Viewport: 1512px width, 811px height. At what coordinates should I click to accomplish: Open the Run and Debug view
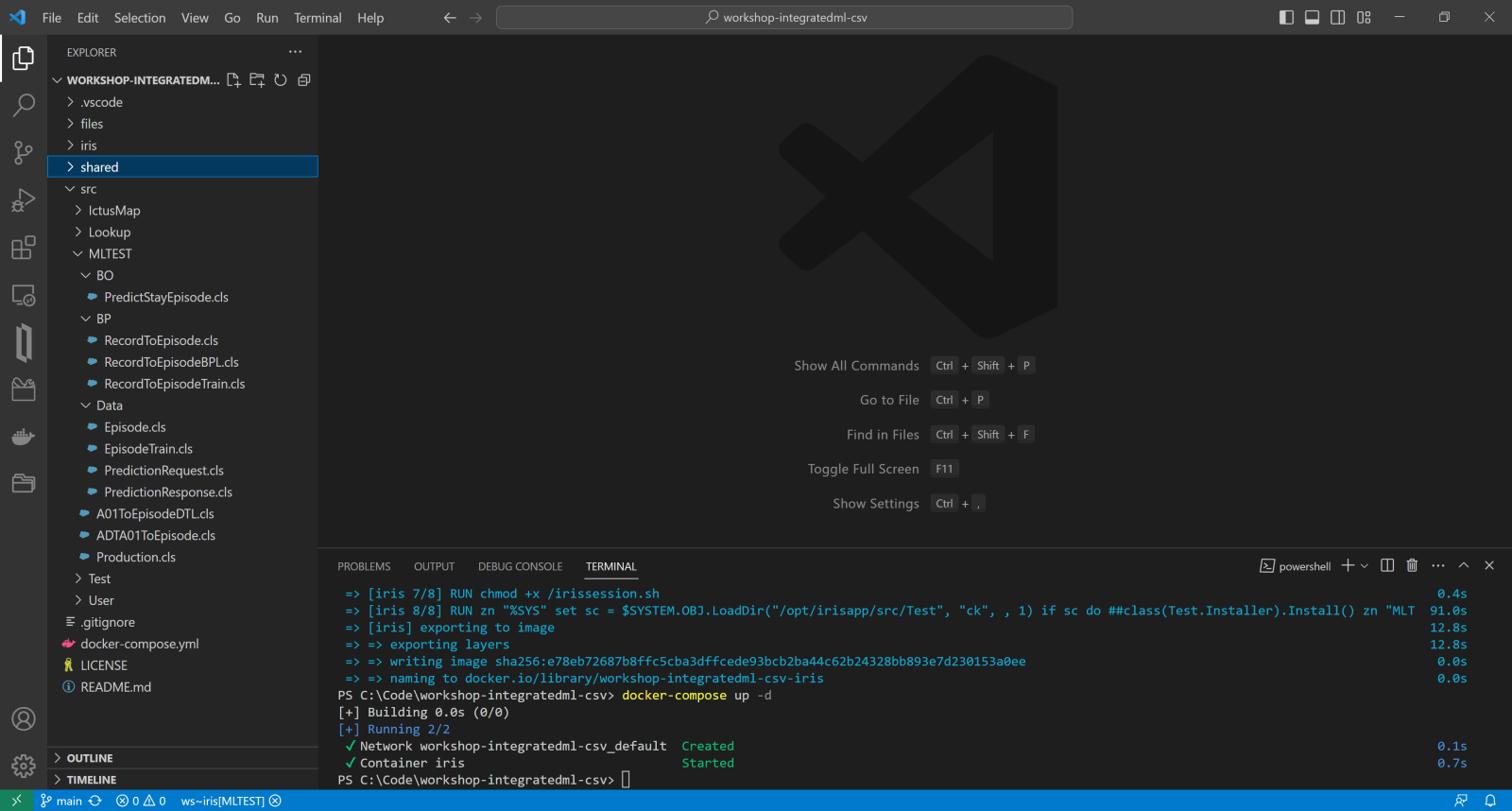coord(24,200)
